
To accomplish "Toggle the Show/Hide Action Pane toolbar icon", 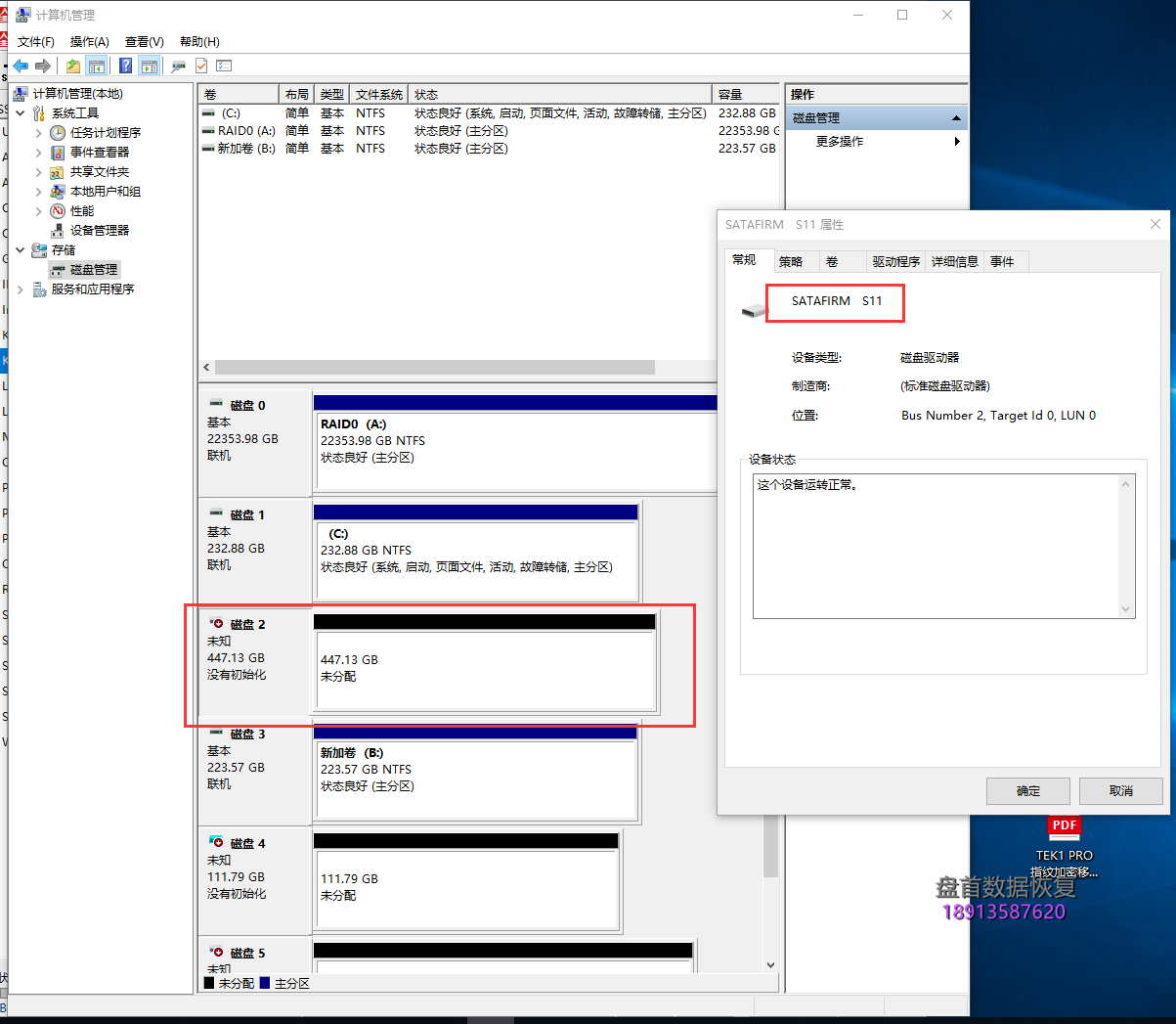I will pos(149,66).
